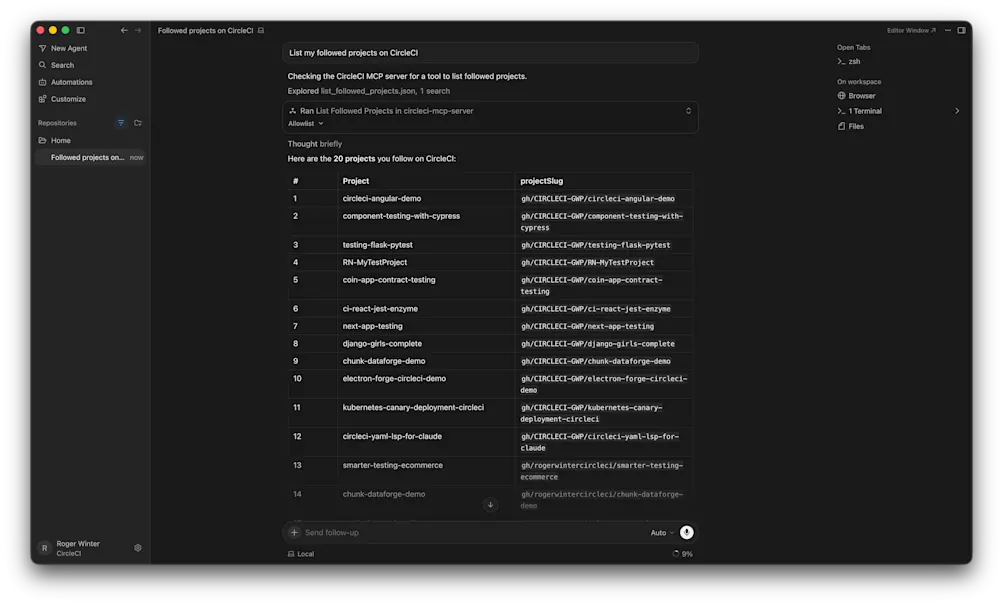Click the repositories filter icon
This screenshot has height=605, width=1003.
(x=121, y=123)
